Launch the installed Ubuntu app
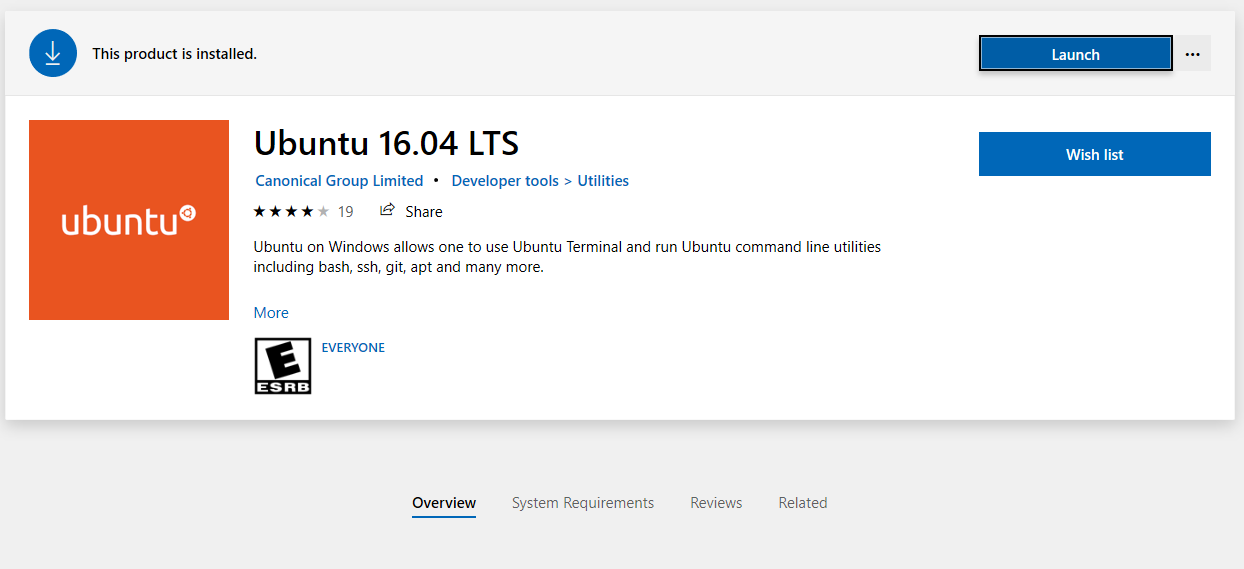 pyautogui.click(x=1075, y=54)
